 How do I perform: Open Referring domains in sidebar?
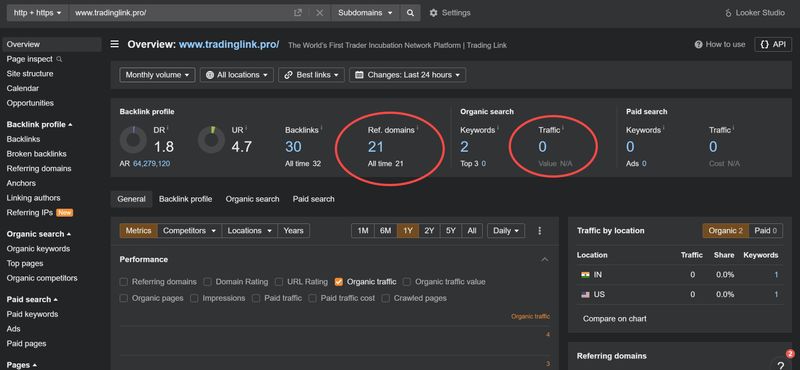tap(39, 168)
